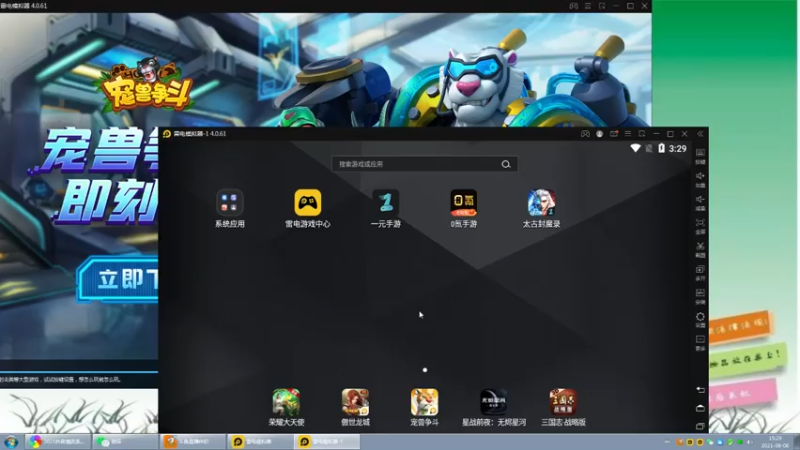
Task: Click Android back arrow button
Action: 700,390
